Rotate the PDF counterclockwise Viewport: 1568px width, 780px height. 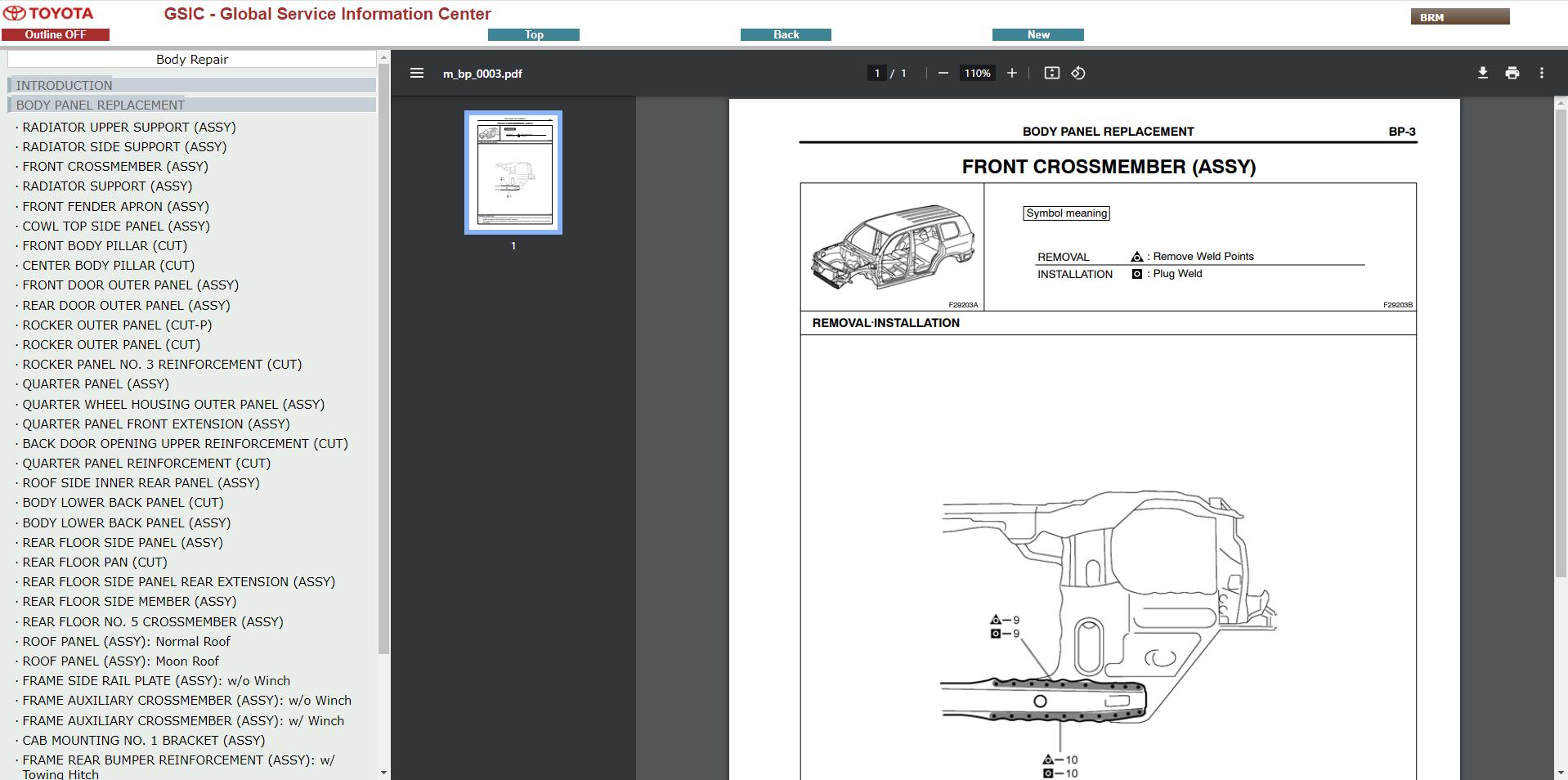[1078, 73]
